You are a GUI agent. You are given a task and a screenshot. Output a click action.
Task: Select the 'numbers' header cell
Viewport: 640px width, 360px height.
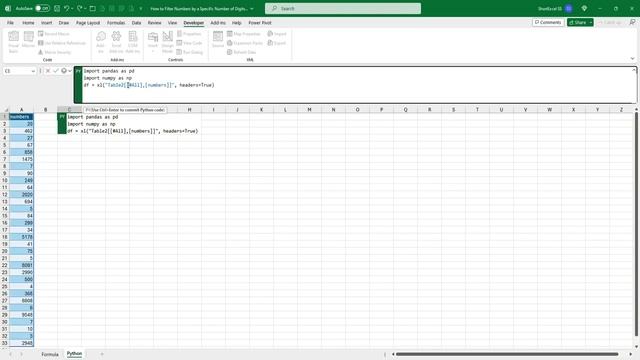(x=22, y=117)
